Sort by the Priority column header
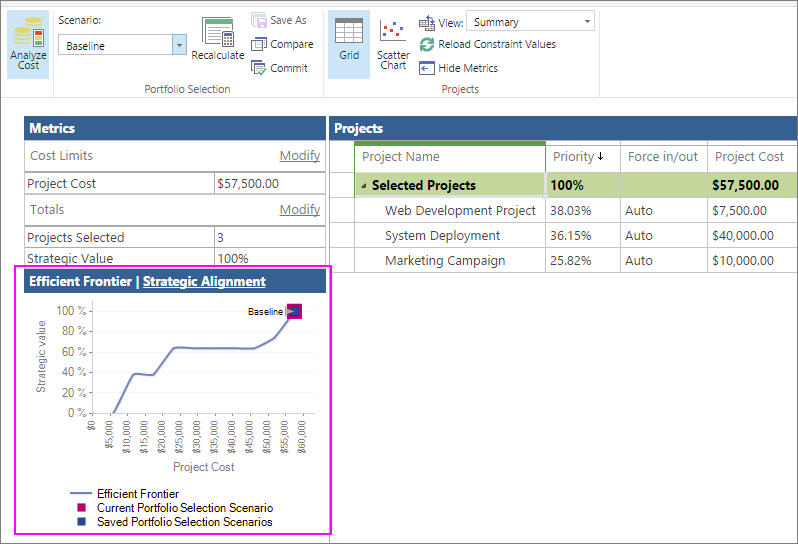798x544 pixels. click(x=583, y=157)
